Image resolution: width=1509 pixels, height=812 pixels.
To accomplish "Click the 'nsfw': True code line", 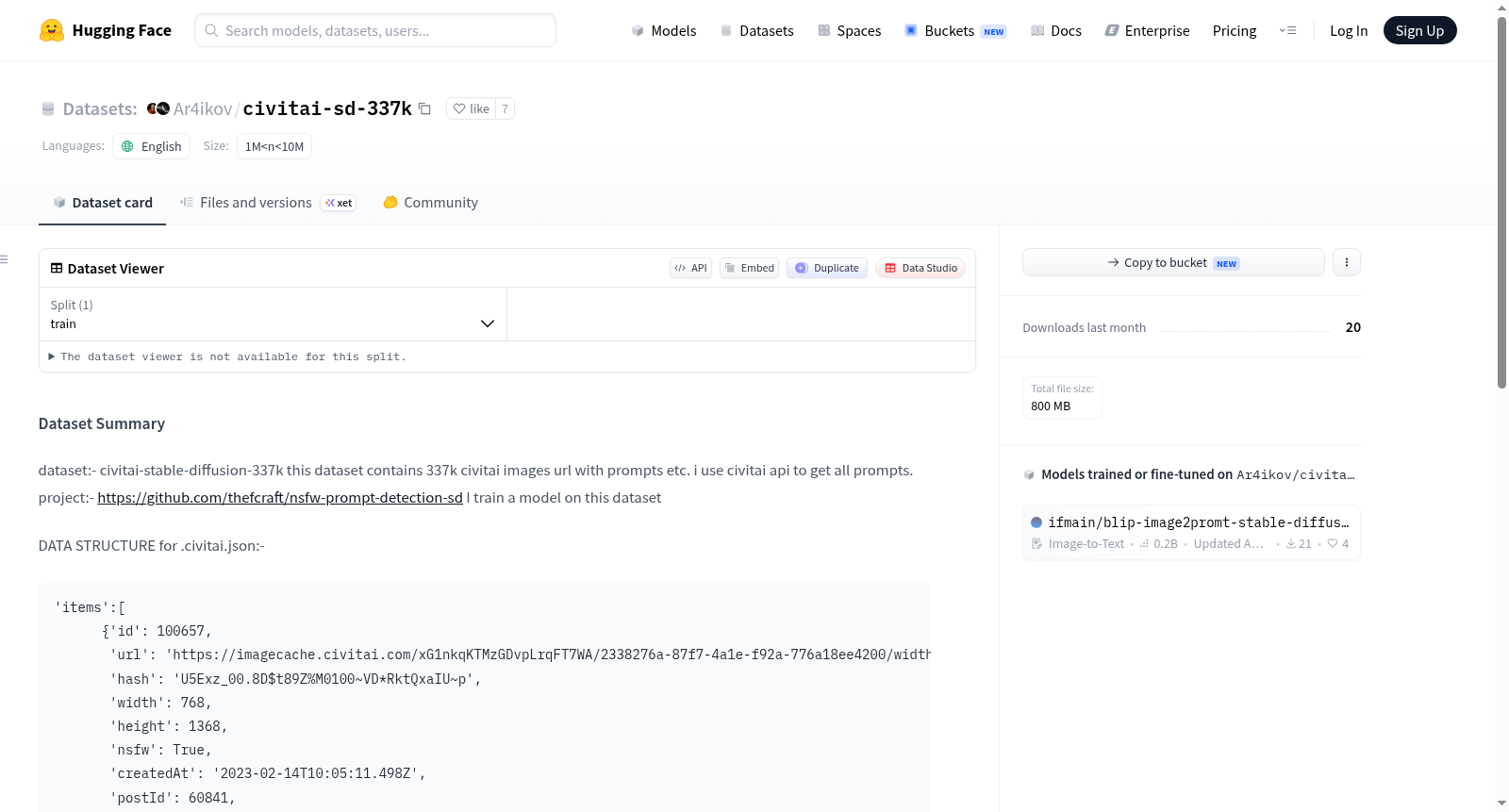I will [x=160, y=750].
